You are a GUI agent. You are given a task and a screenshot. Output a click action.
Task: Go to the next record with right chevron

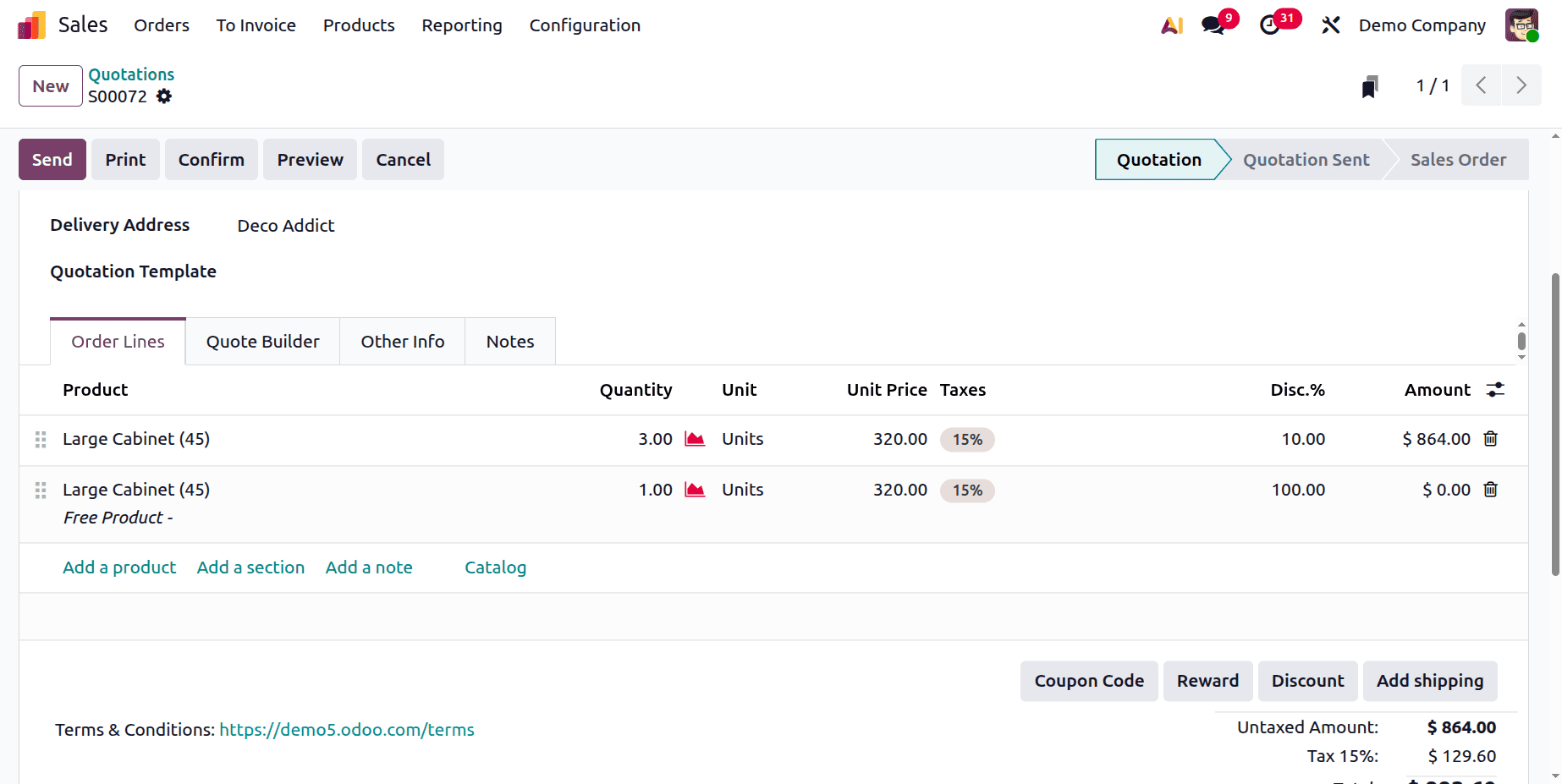(x=1521, y=85)
